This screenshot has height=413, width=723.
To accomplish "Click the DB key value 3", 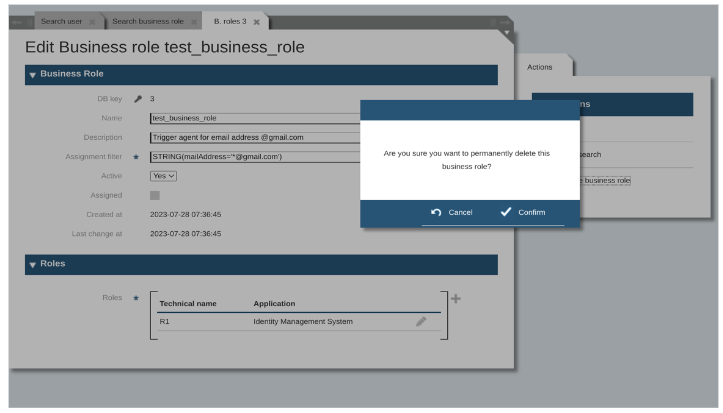I will (152, 99).
